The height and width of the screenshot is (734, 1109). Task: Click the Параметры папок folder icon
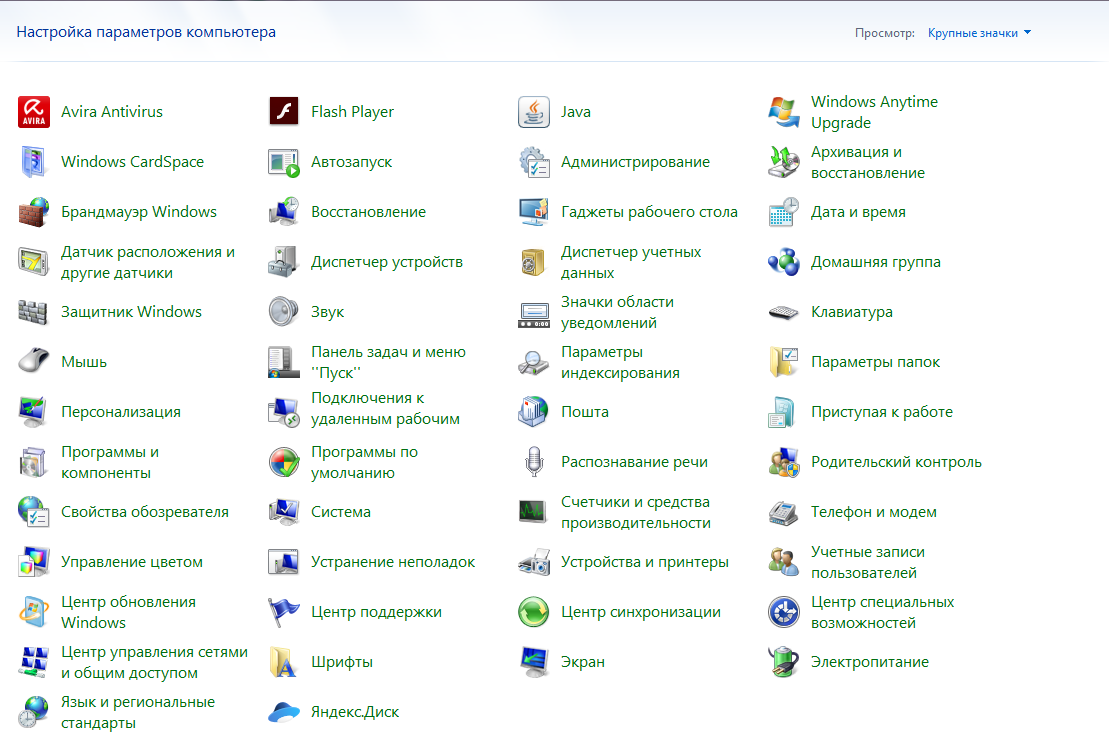[x=784, y=362]
